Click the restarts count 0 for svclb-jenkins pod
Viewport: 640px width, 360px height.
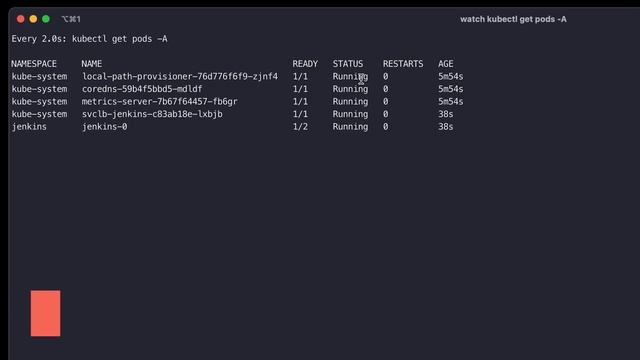(385, 114)
